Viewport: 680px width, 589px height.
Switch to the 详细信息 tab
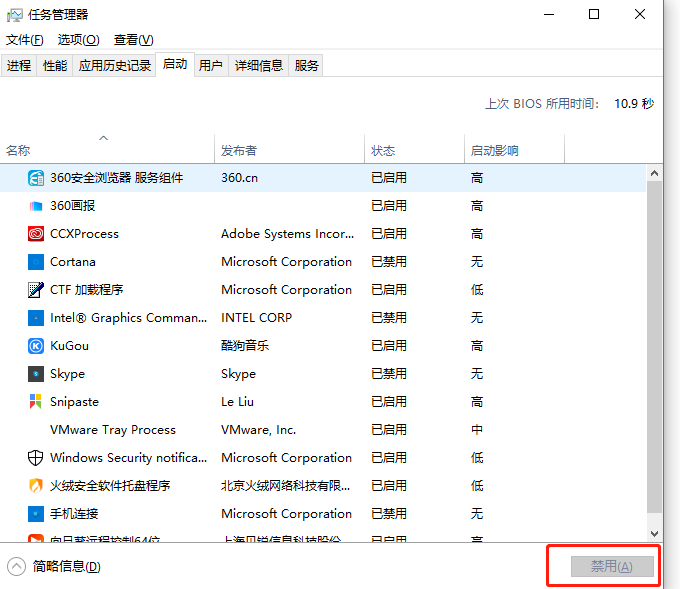pos(259,66)
